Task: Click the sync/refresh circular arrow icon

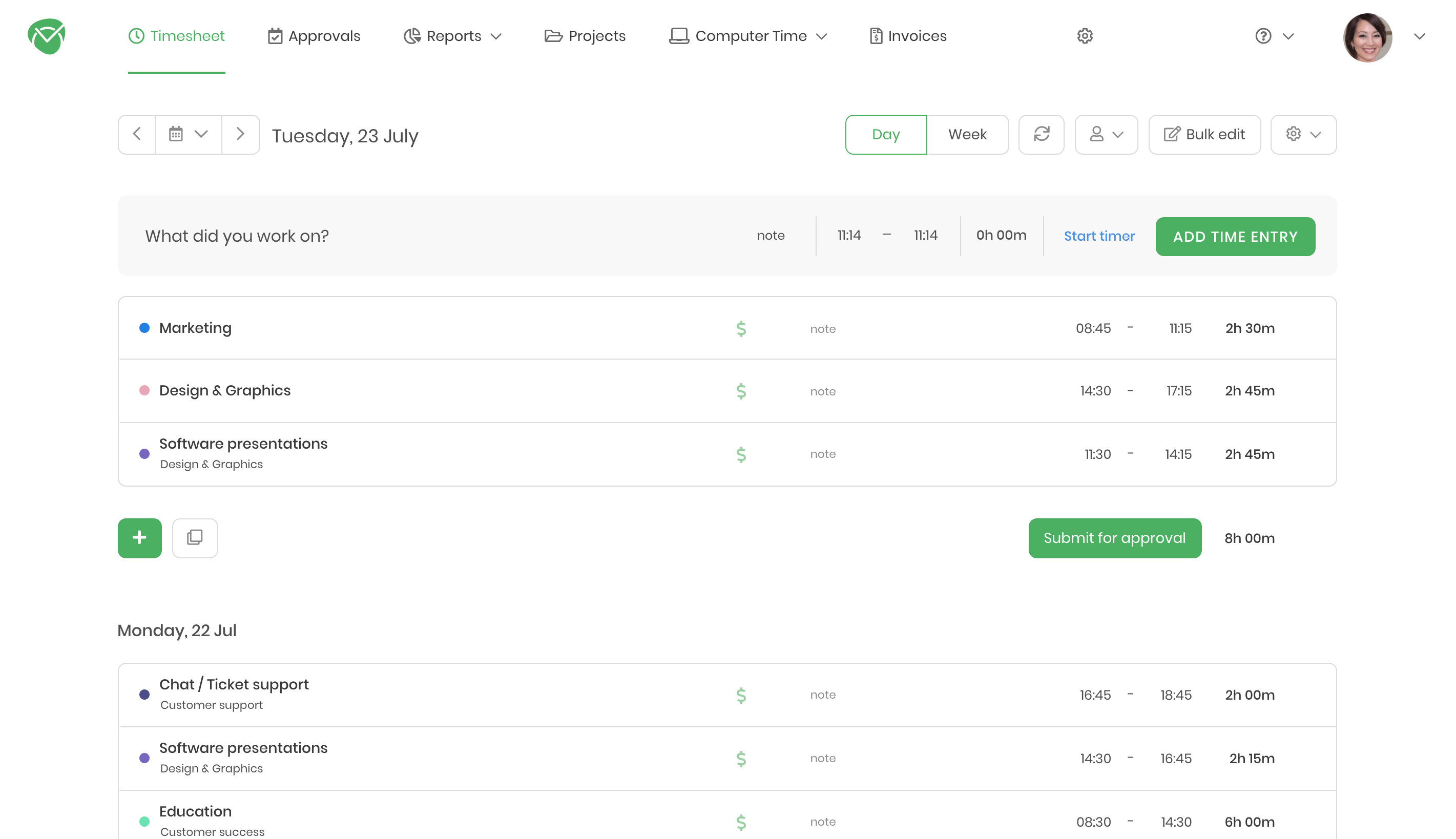Action: click(x=1041, y=134)
